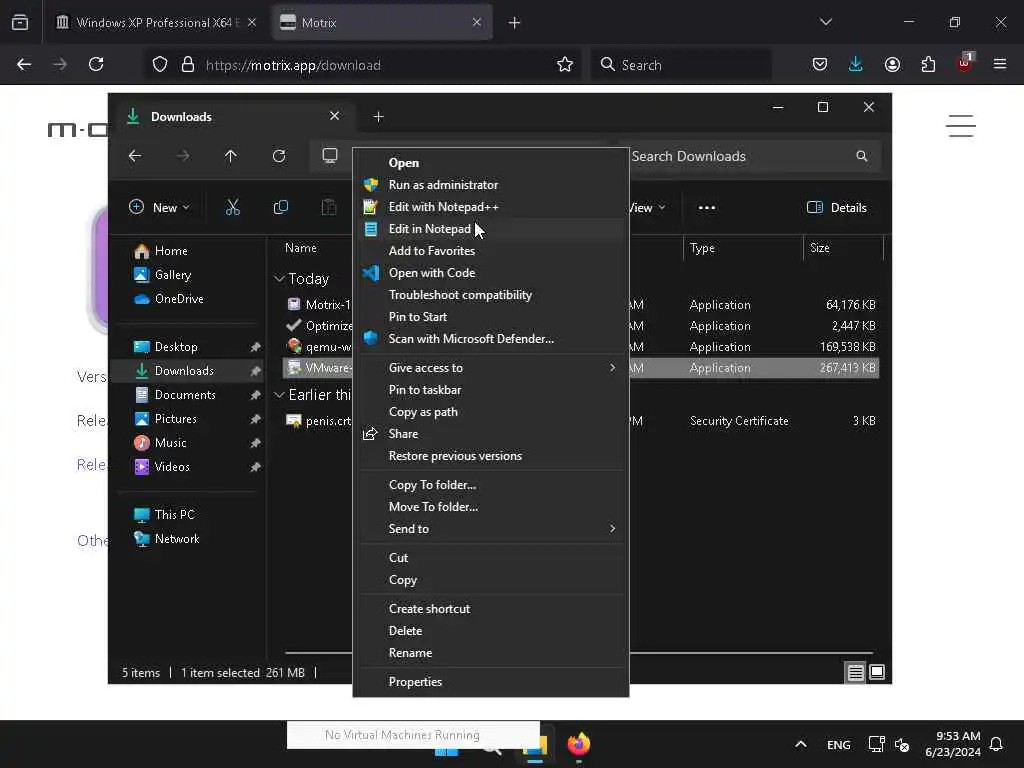Screen dimensions: 1024x768
Task: Refresh the Downloads folder view
Action: point(279,156)
